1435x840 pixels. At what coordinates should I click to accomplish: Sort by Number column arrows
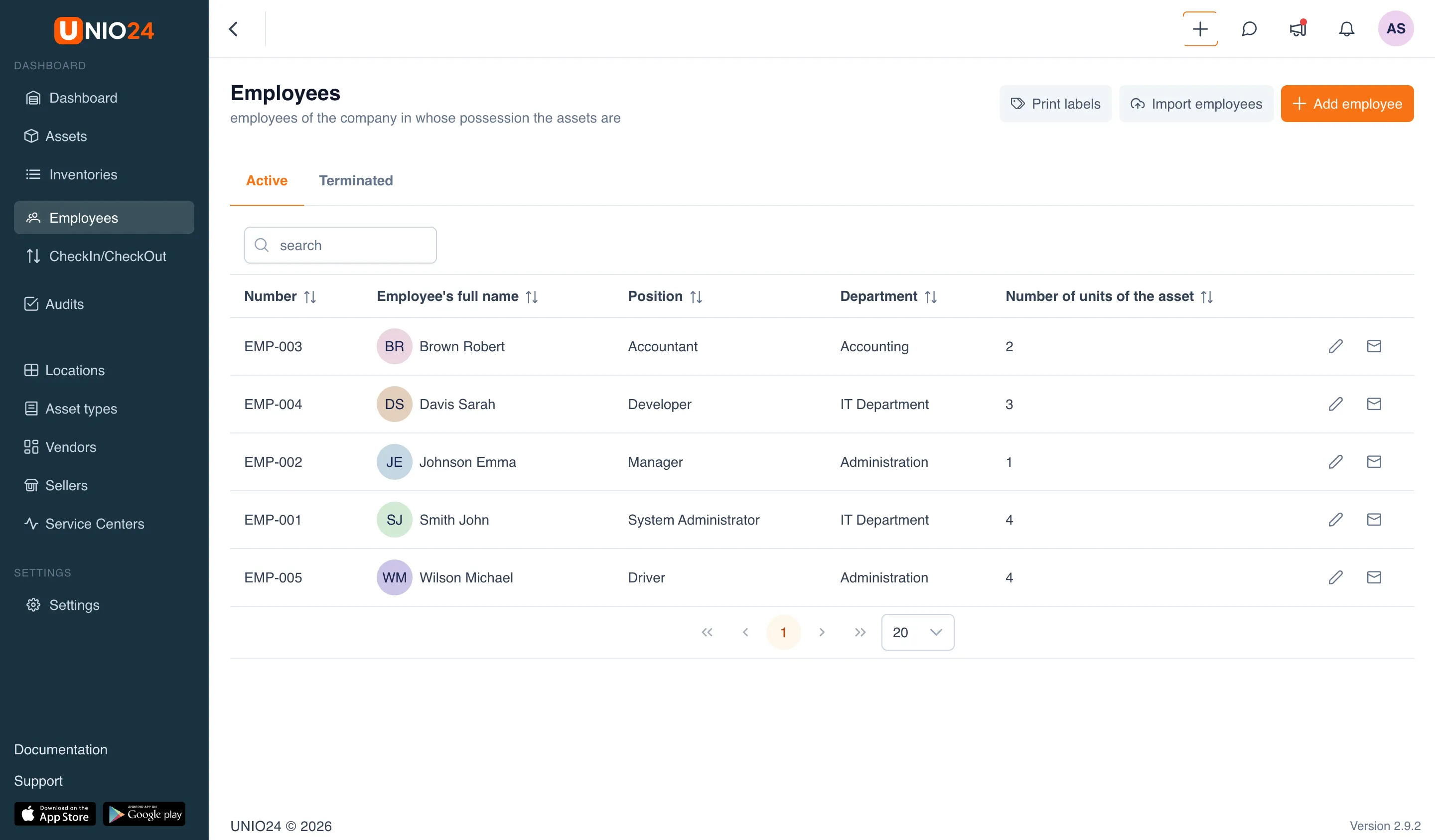pos(310,297)
